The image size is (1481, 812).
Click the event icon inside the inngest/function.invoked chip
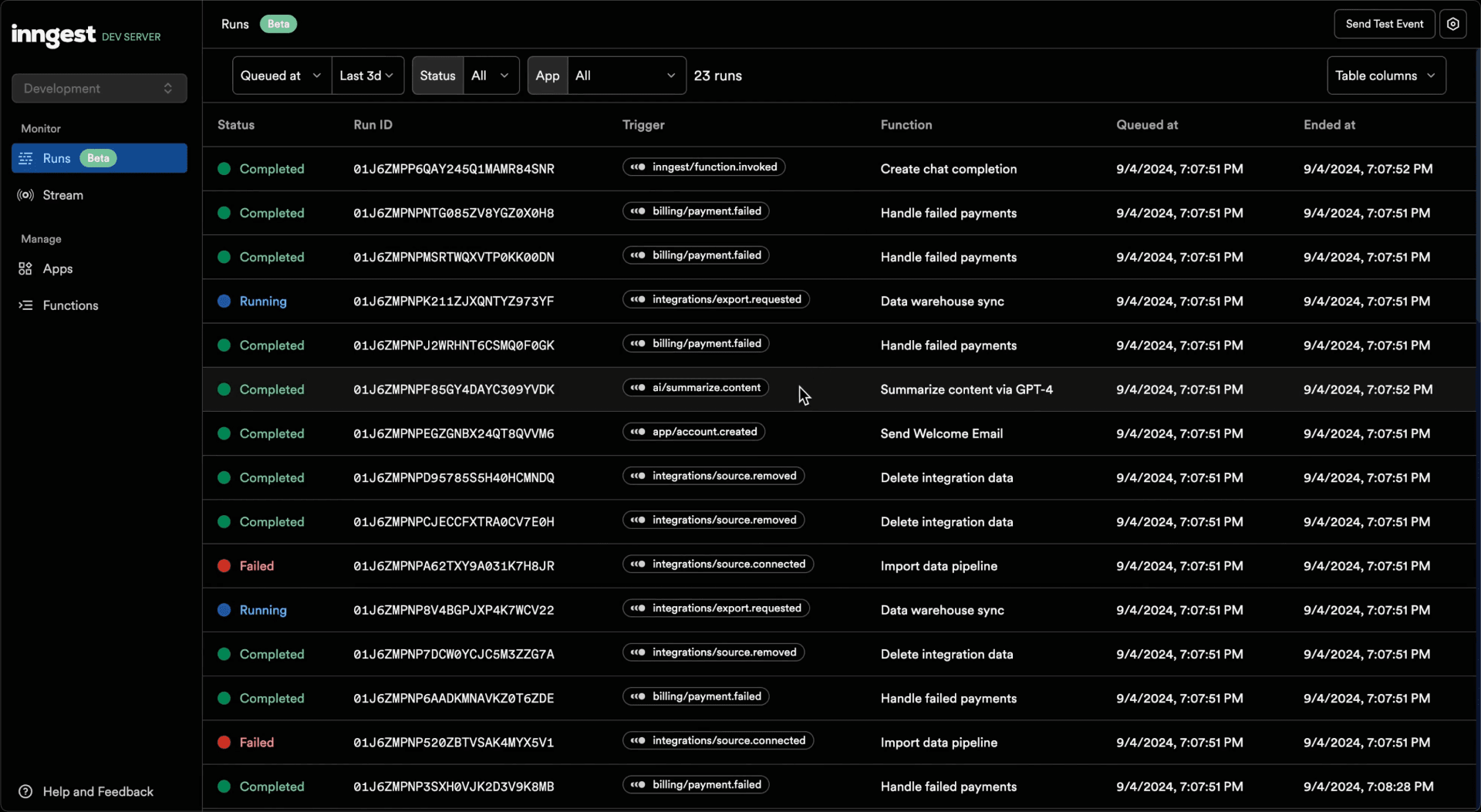pos(638,167)
